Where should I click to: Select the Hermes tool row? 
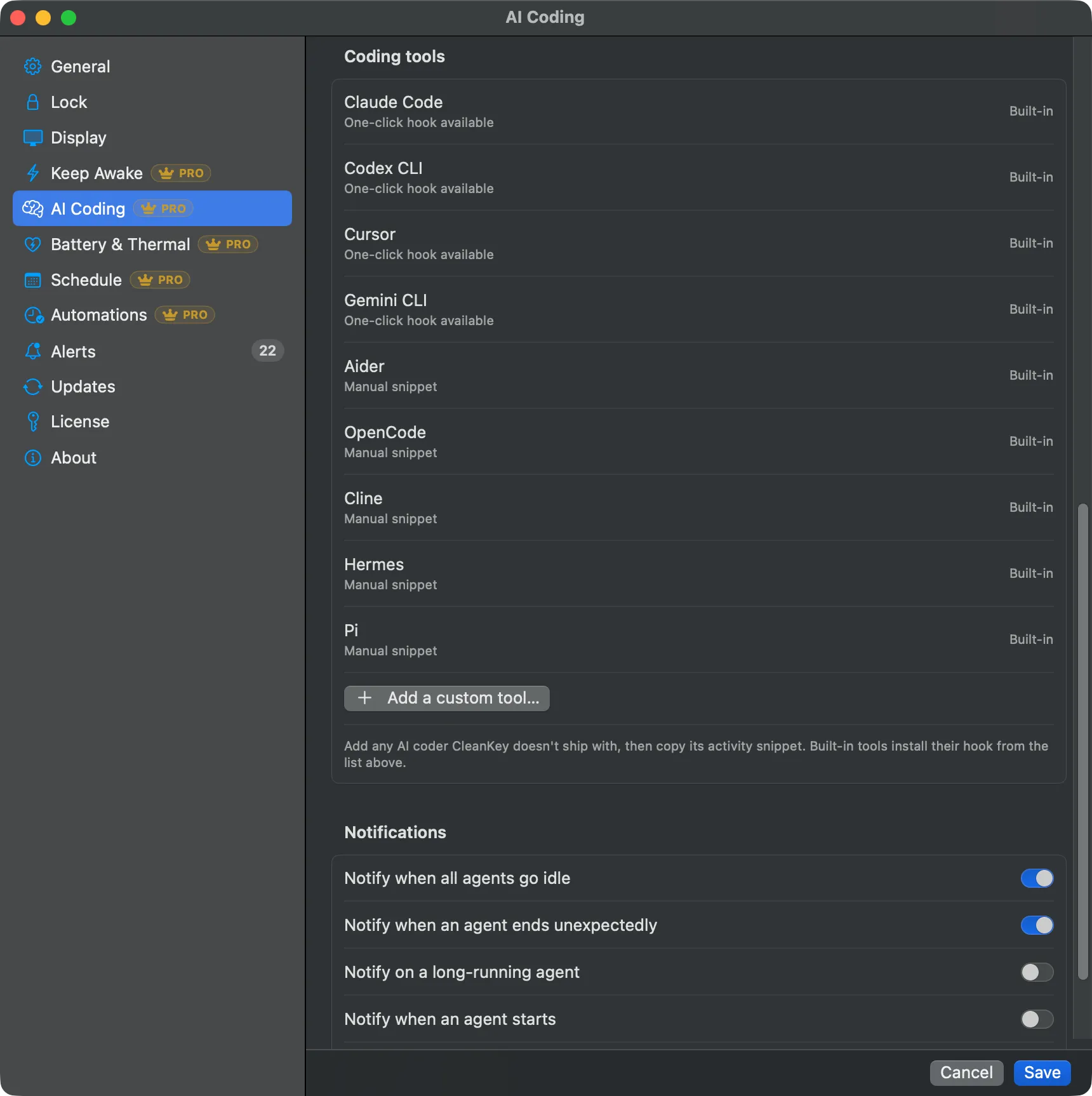pos(698,573)
